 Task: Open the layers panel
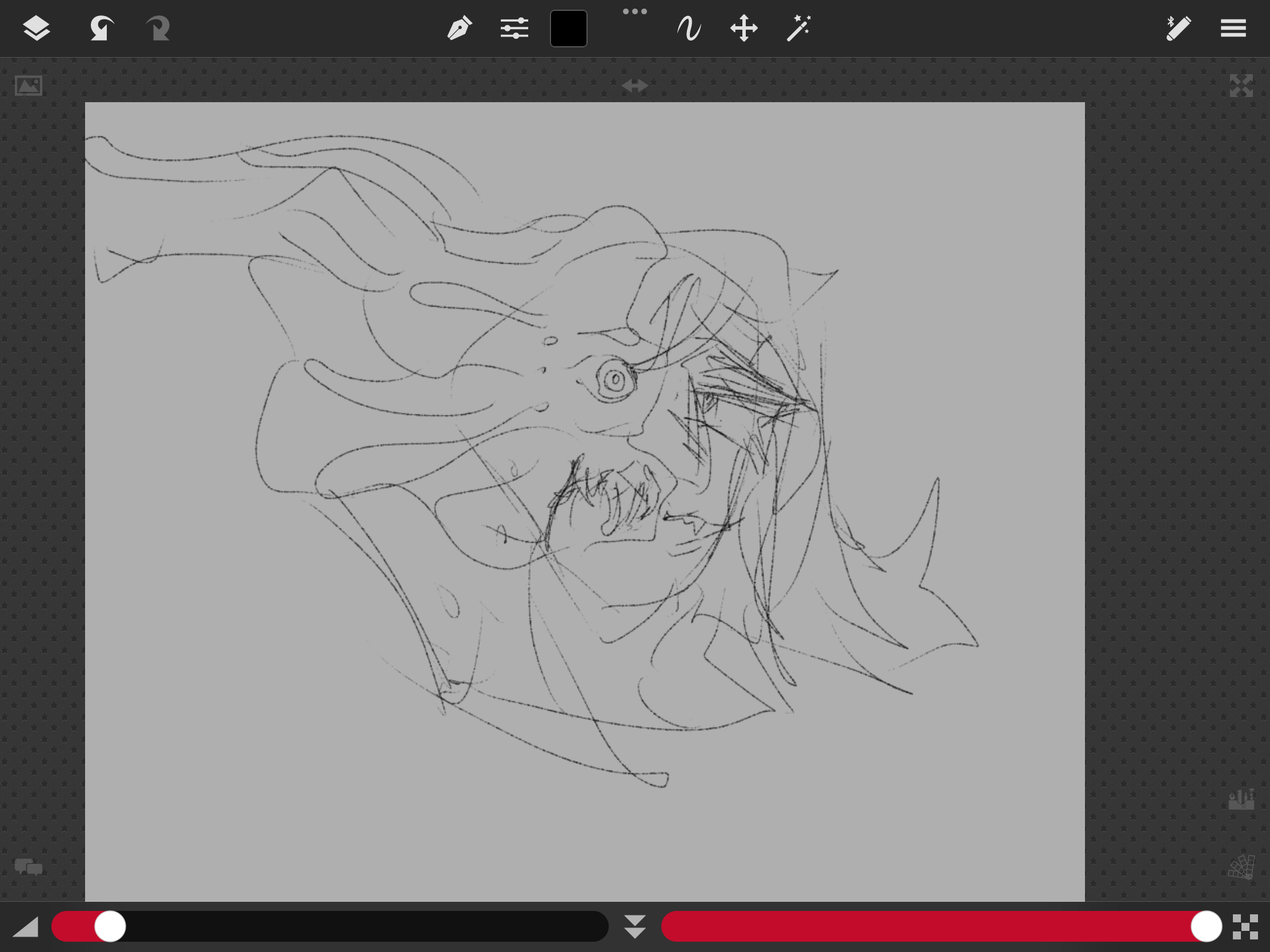point(36,28)
